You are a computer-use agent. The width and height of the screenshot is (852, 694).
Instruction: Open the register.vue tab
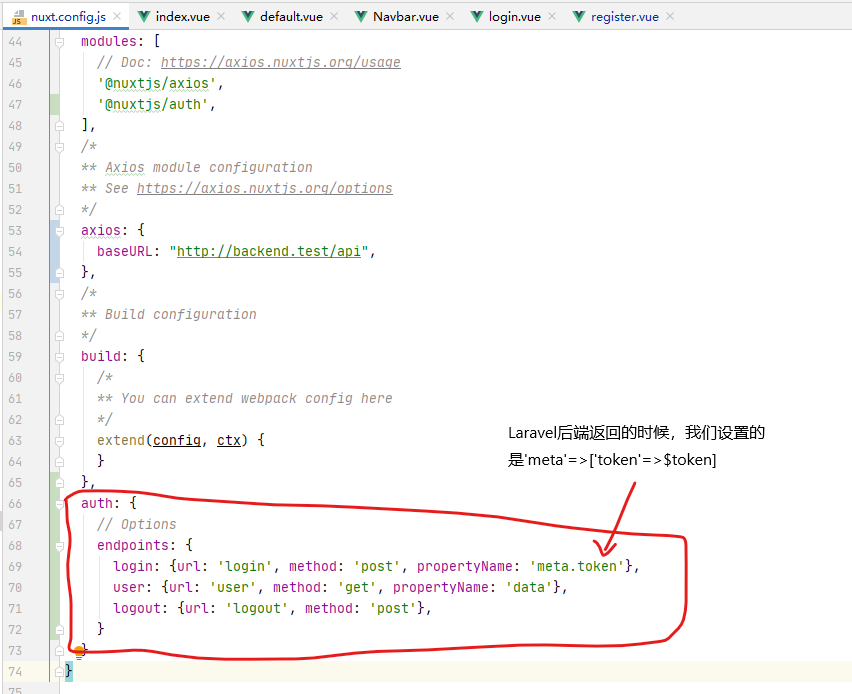pos(625,17)
